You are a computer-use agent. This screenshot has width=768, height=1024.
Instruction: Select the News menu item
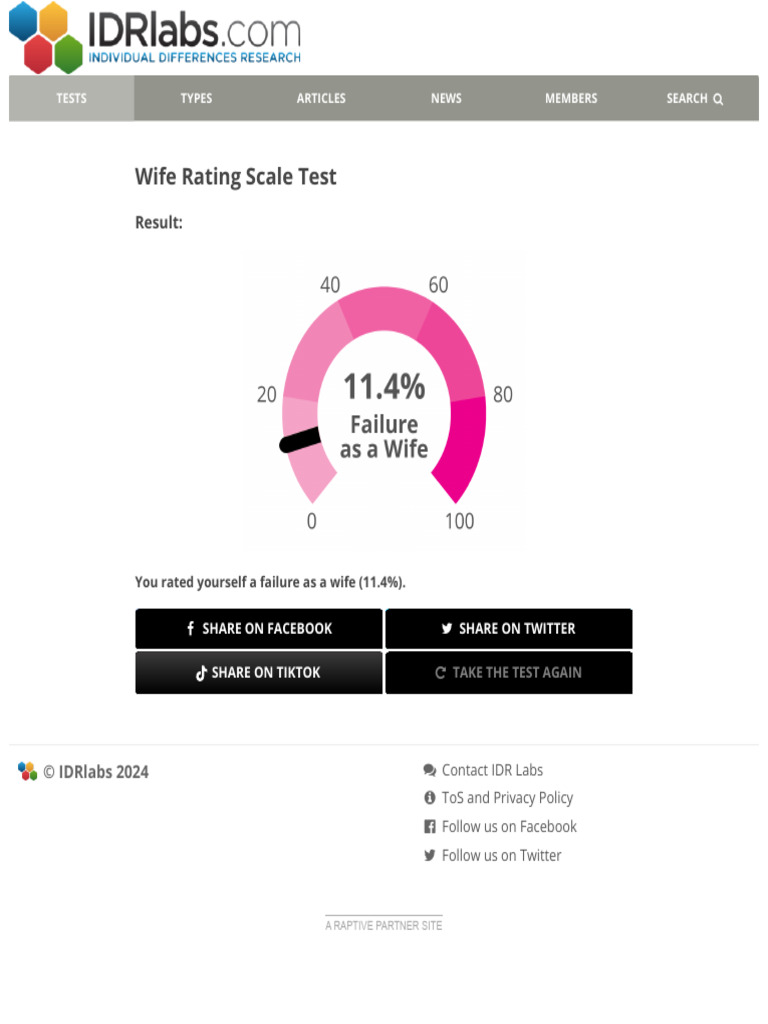pyautogui.click(x=446, y=99)
